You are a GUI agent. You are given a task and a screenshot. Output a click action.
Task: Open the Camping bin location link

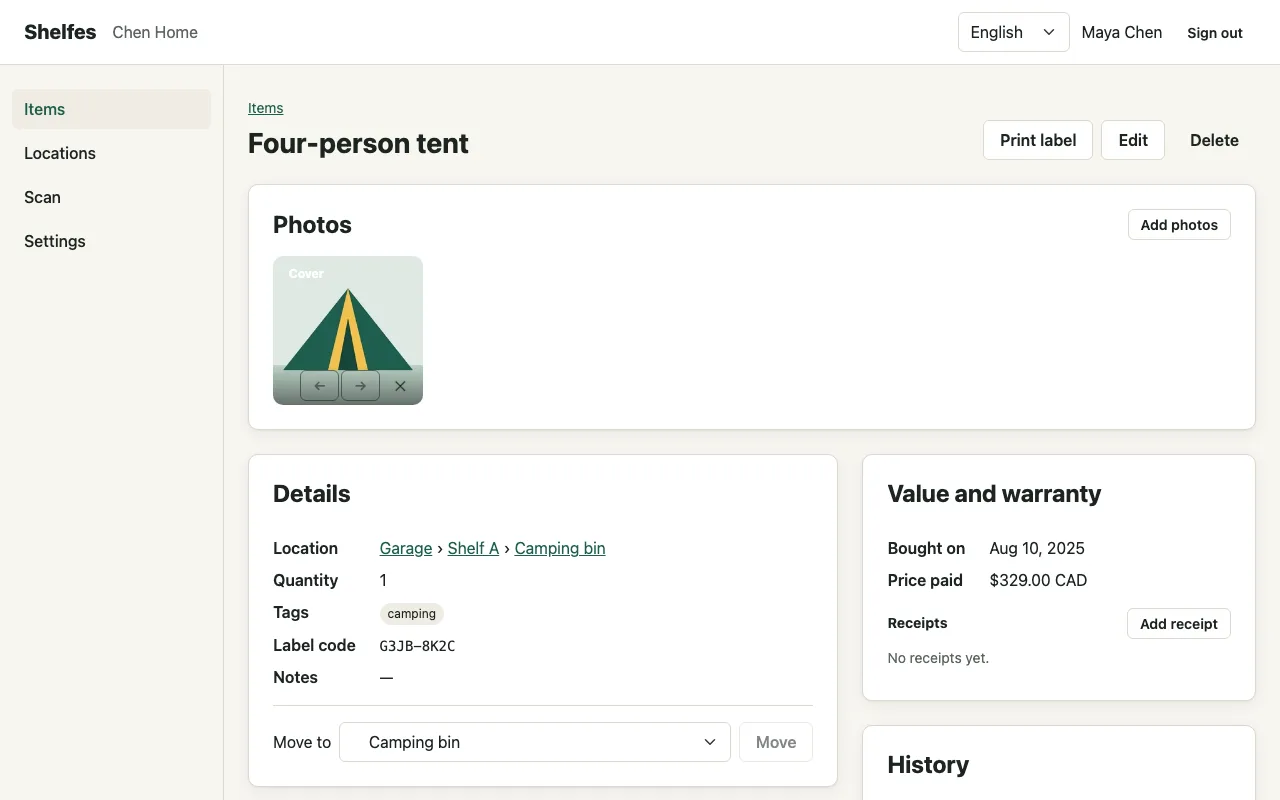[560, 548]
